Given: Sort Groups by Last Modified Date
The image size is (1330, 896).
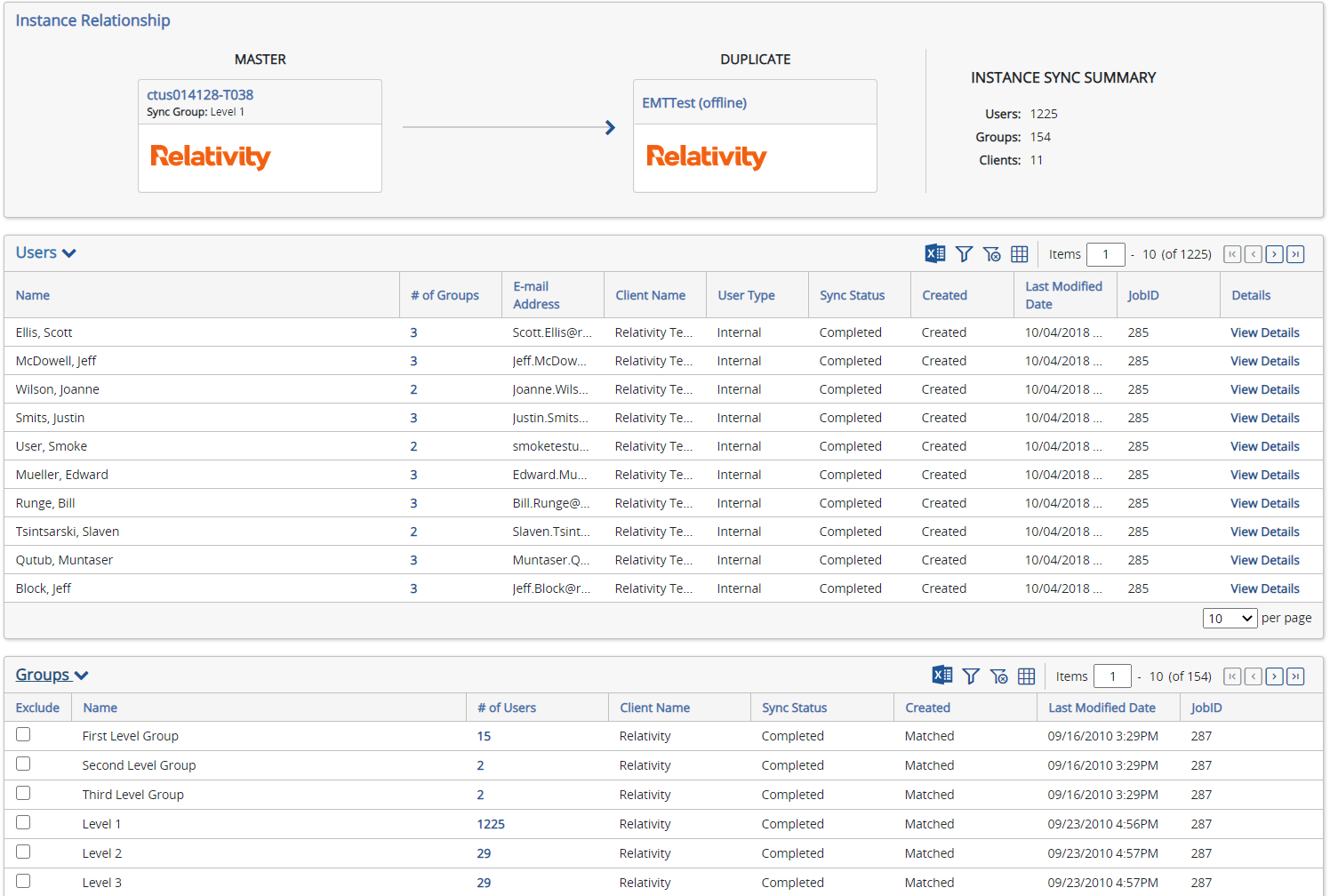Looking at the screenshot, I should 1102,708.
